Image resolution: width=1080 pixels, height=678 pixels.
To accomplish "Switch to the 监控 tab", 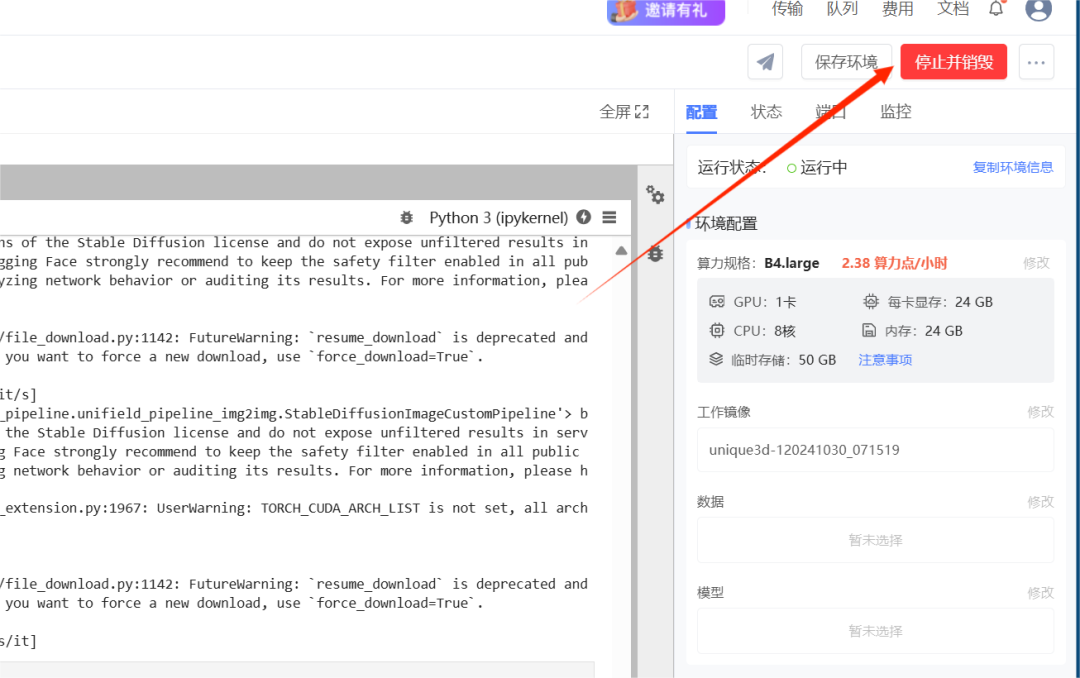I will coord(895,112).
